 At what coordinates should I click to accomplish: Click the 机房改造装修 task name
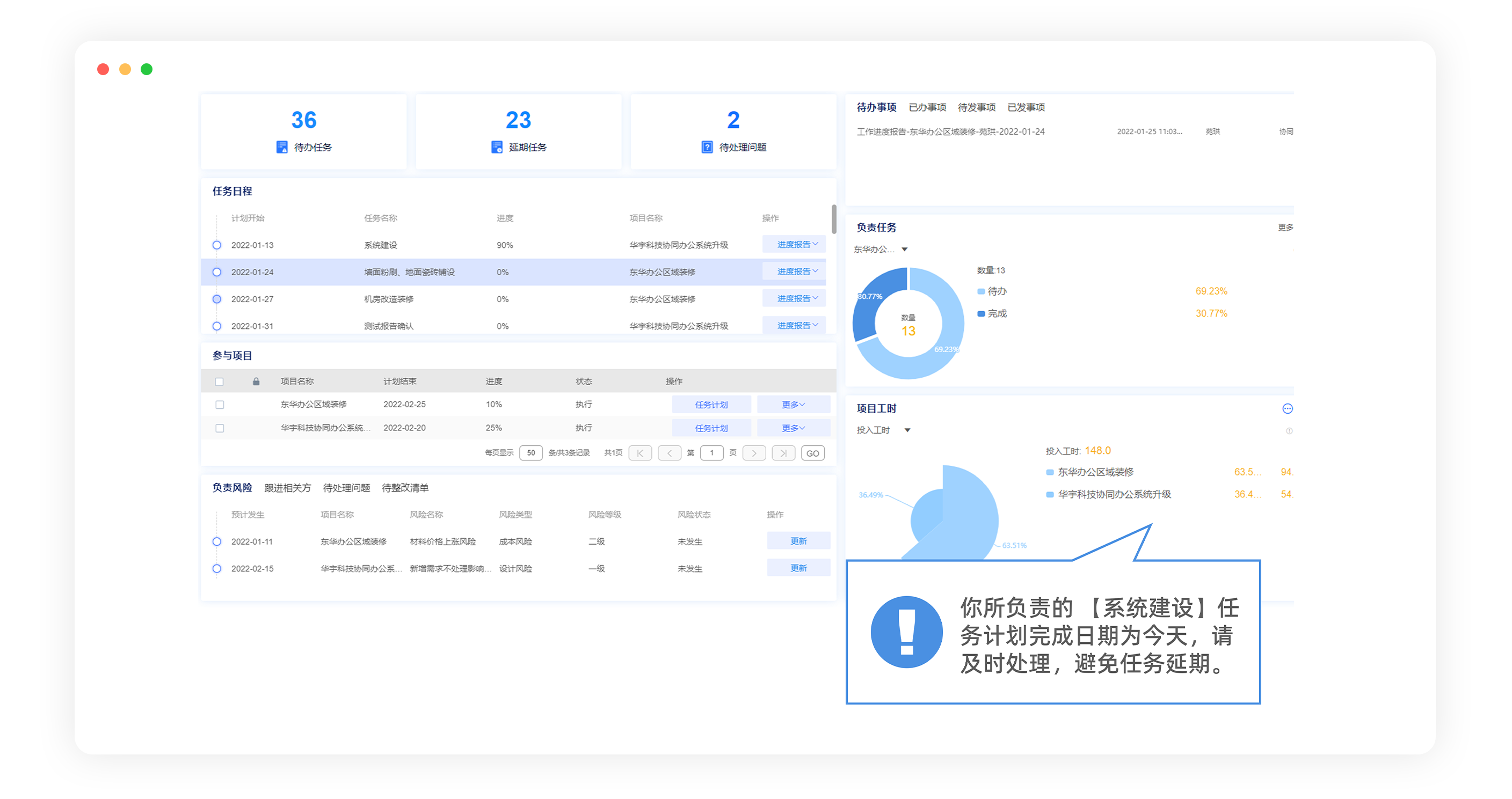coord(389,299)
